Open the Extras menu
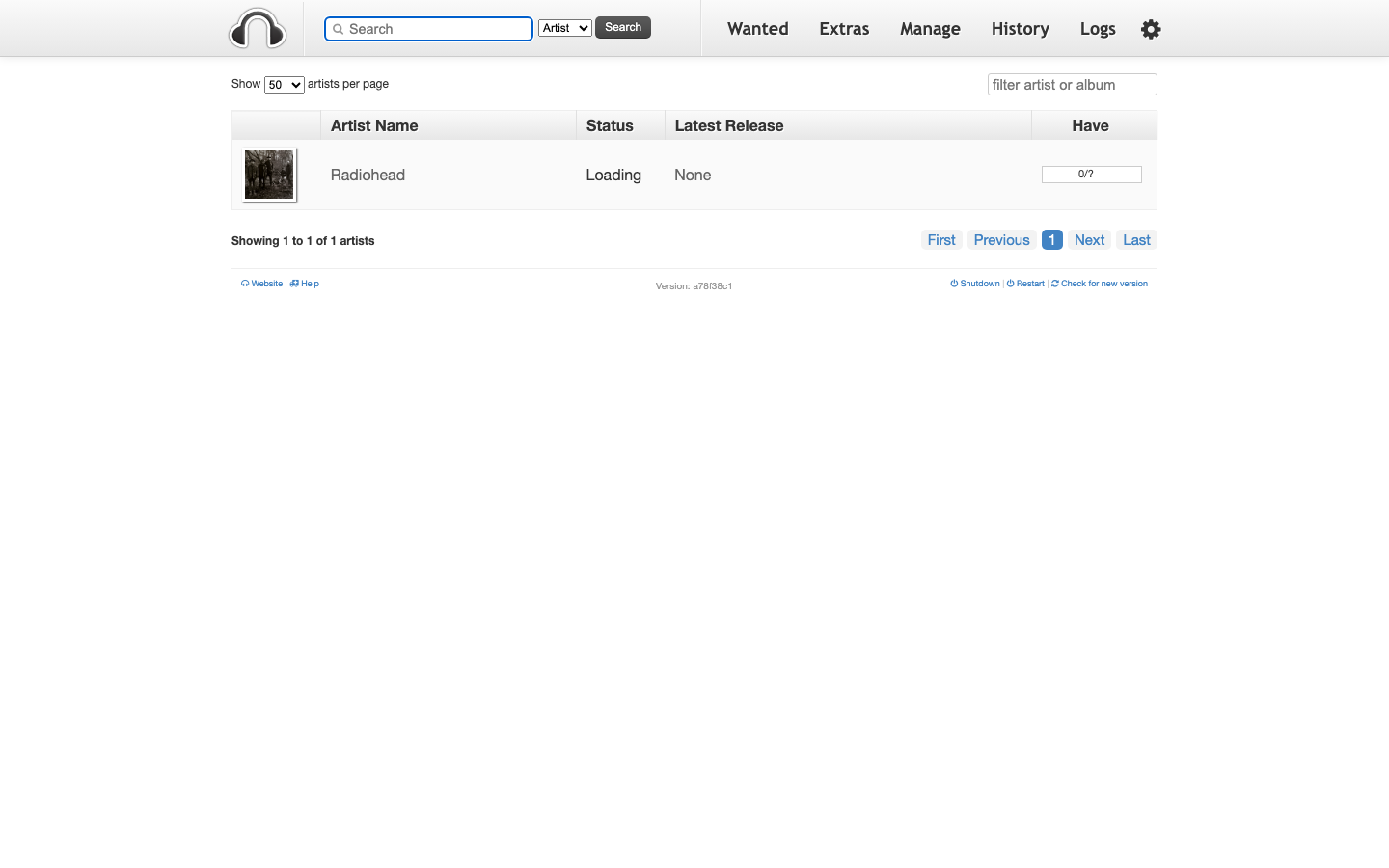1389x868 pixels. click(x=844, y=29)
